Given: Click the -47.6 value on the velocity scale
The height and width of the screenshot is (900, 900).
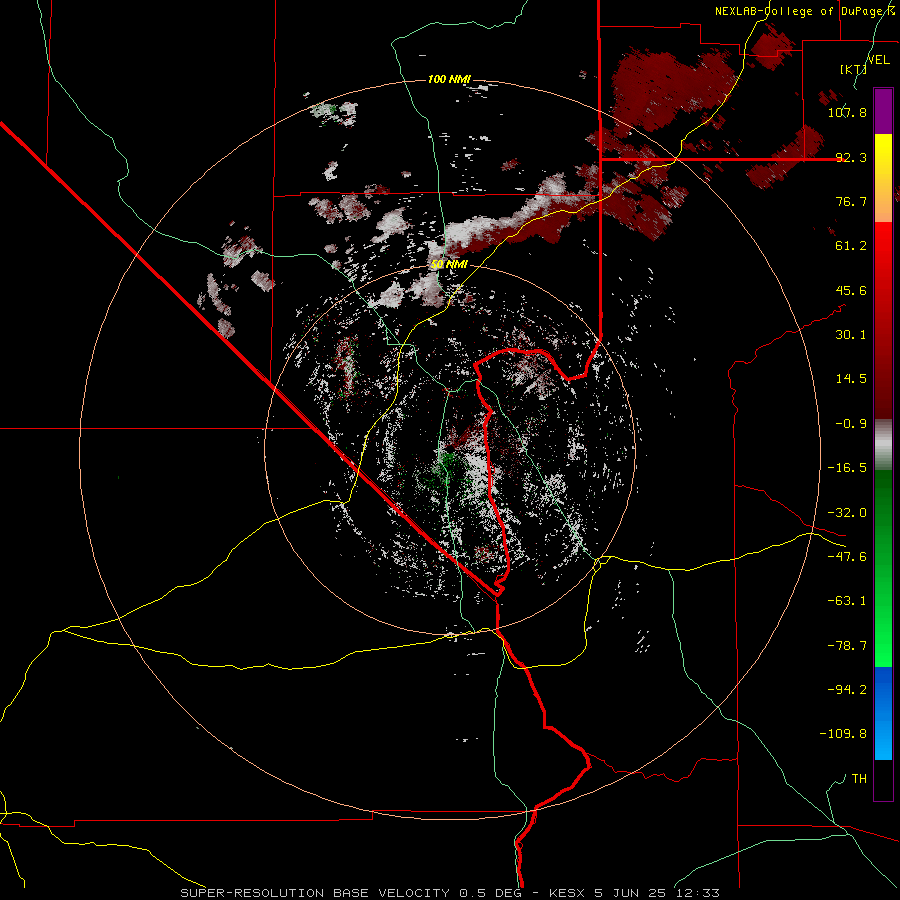Looking at the screenshot, I should tap(847, 557).
